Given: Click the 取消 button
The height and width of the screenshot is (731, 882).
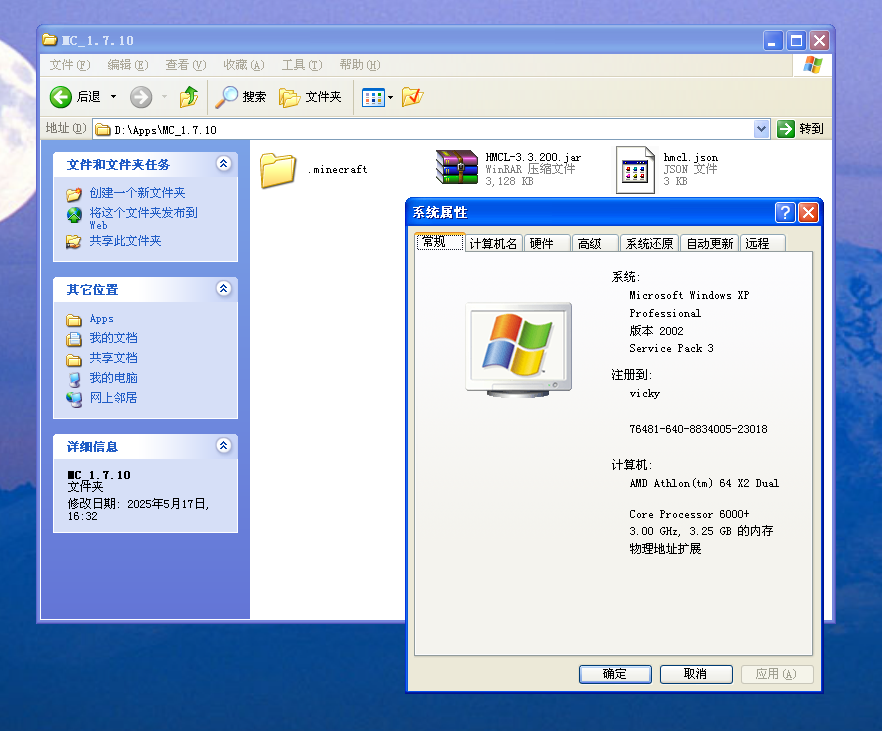Looking at the screenshot, I should pyautogui.click(x=696, y=674).
